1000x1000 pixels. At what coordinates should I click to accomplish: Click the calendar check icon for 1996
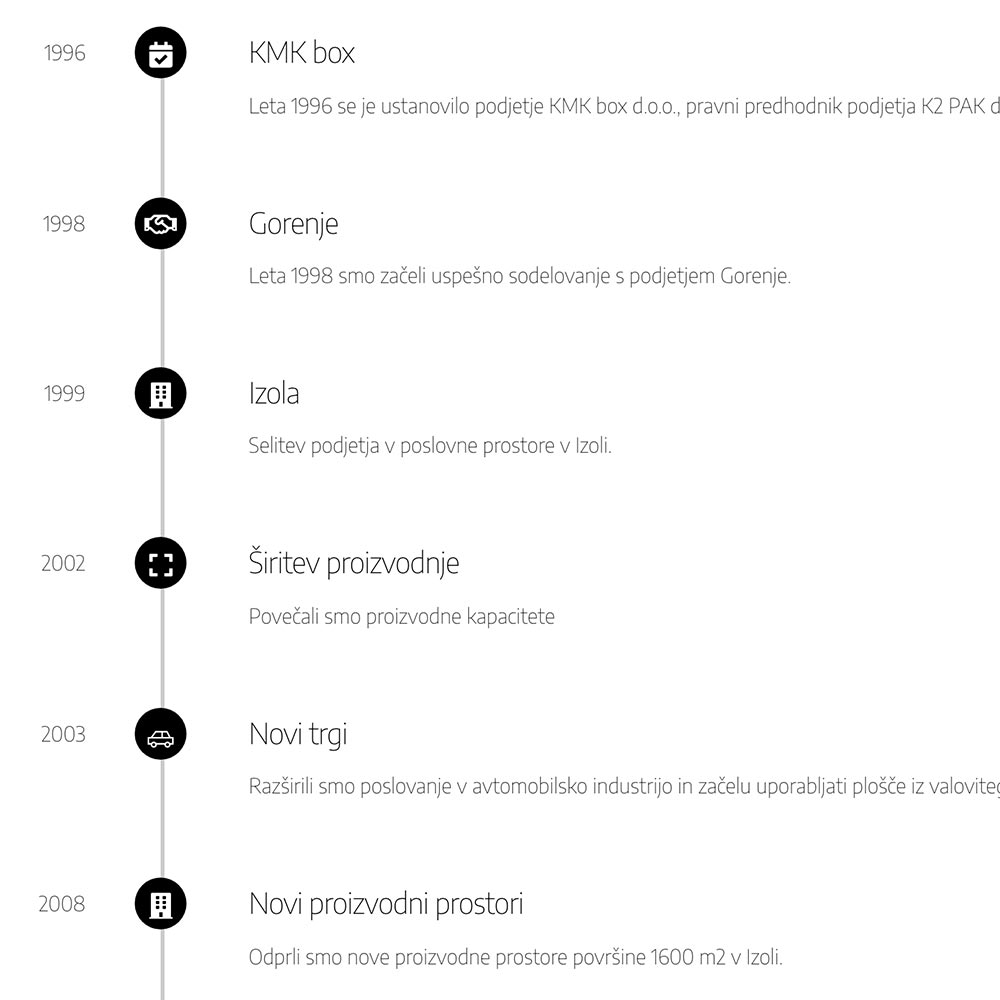pyautogui.click(x=160, y=53)
